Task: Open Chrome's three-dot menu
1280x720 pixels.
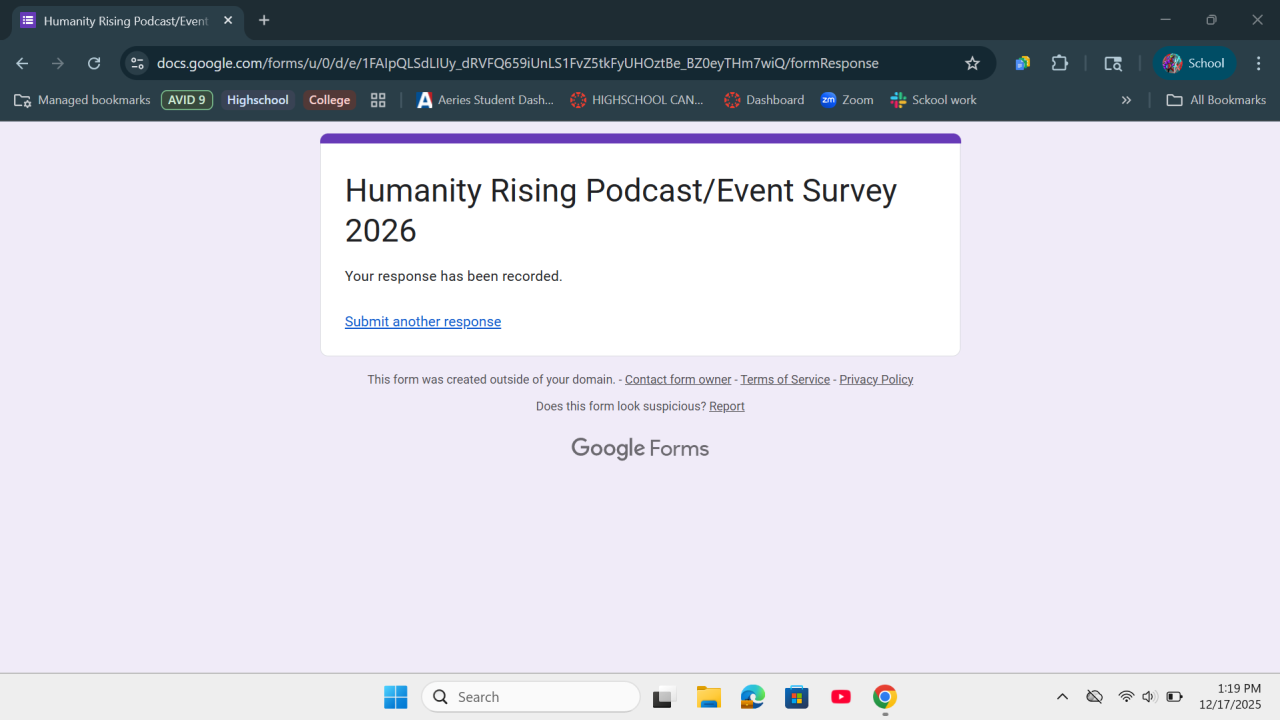Action: 1258,63
